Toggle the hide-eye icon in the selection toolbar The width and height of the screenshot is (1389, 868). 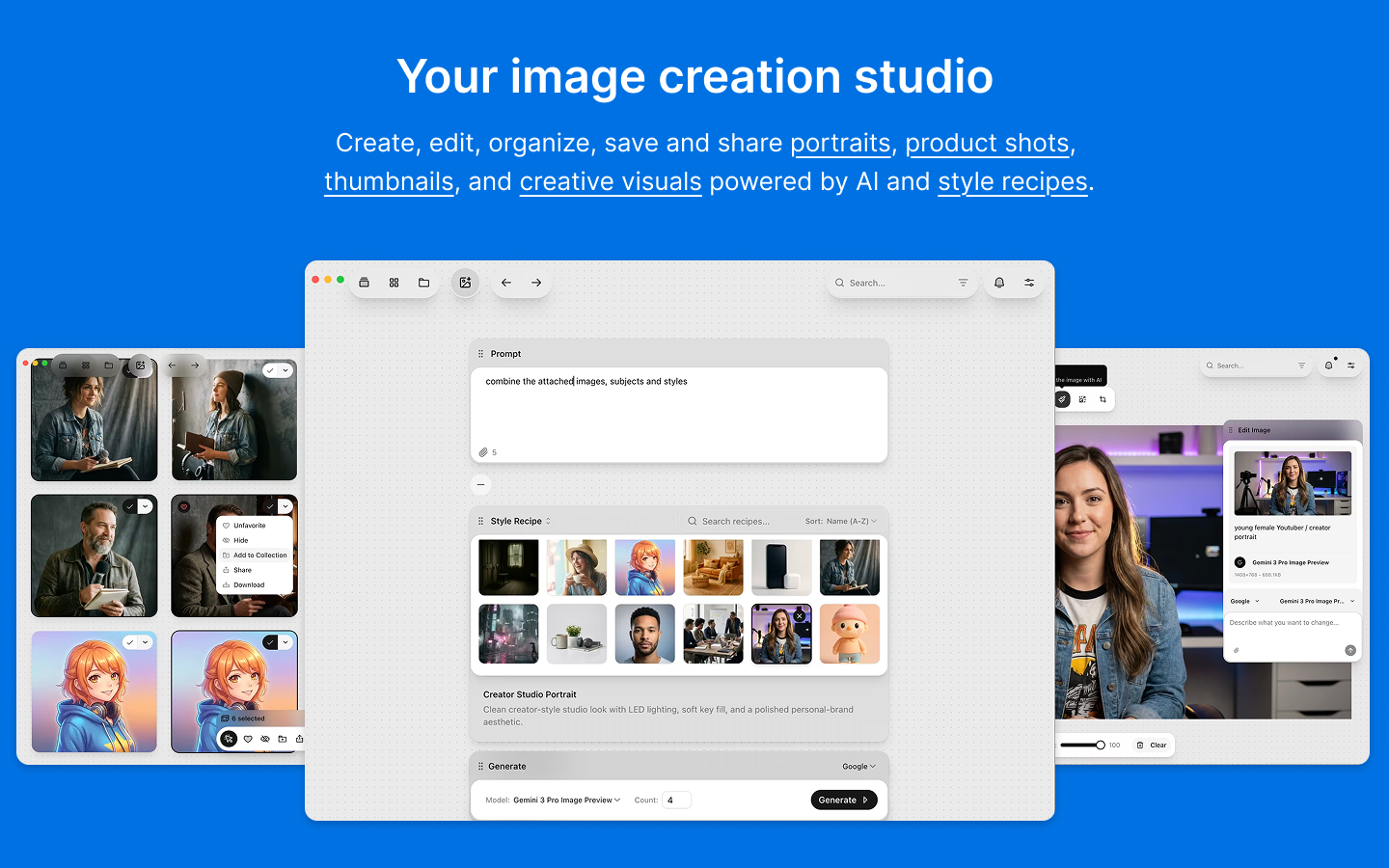point(265,739)
